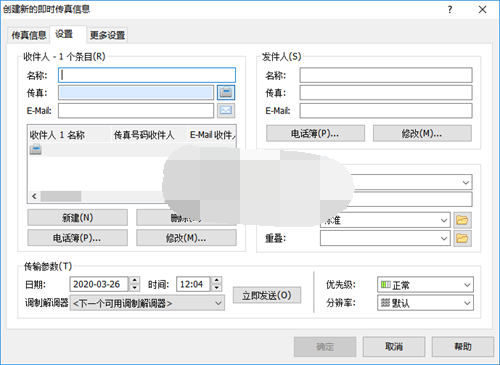The height and width of the screenshot is (365, 500).
Task: Click envelope icon beside recipient E-Mail field
Action: (226, 110)
